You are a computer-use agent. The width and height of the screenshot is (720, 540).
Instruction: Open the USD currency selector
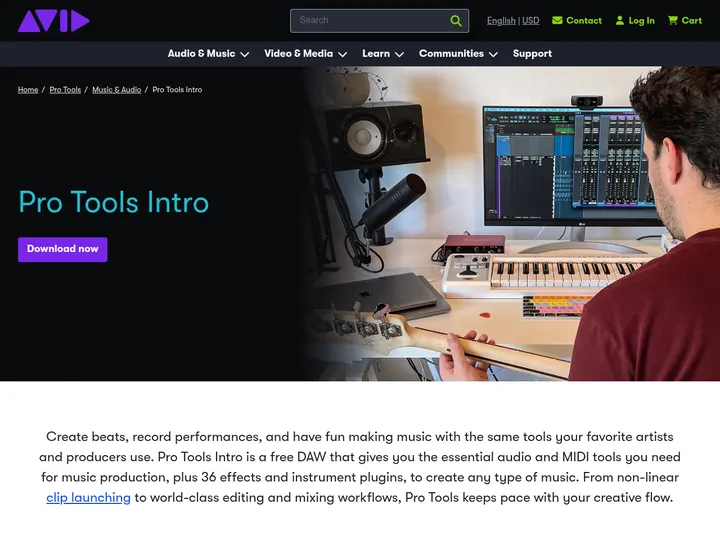click(530, 21)
